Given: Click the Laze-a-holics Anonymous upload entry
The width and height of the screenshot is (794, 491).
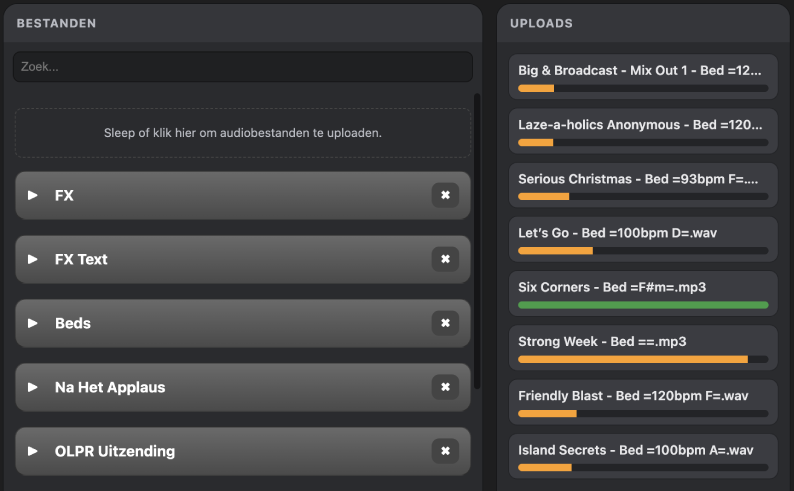Looking at the screenshot, I should (643, 130).
